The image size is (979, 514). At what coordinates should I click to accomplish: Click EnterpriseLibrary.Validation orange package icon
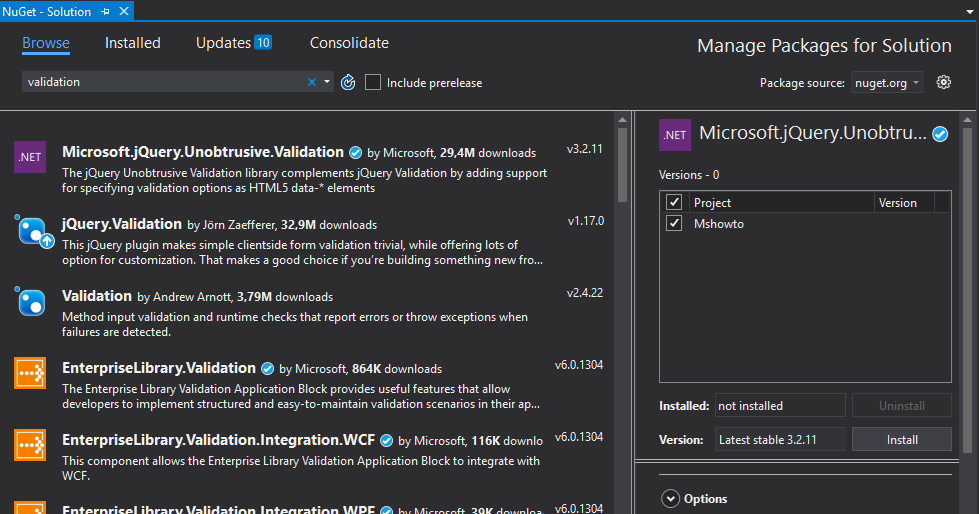click(x=30, y=373)
